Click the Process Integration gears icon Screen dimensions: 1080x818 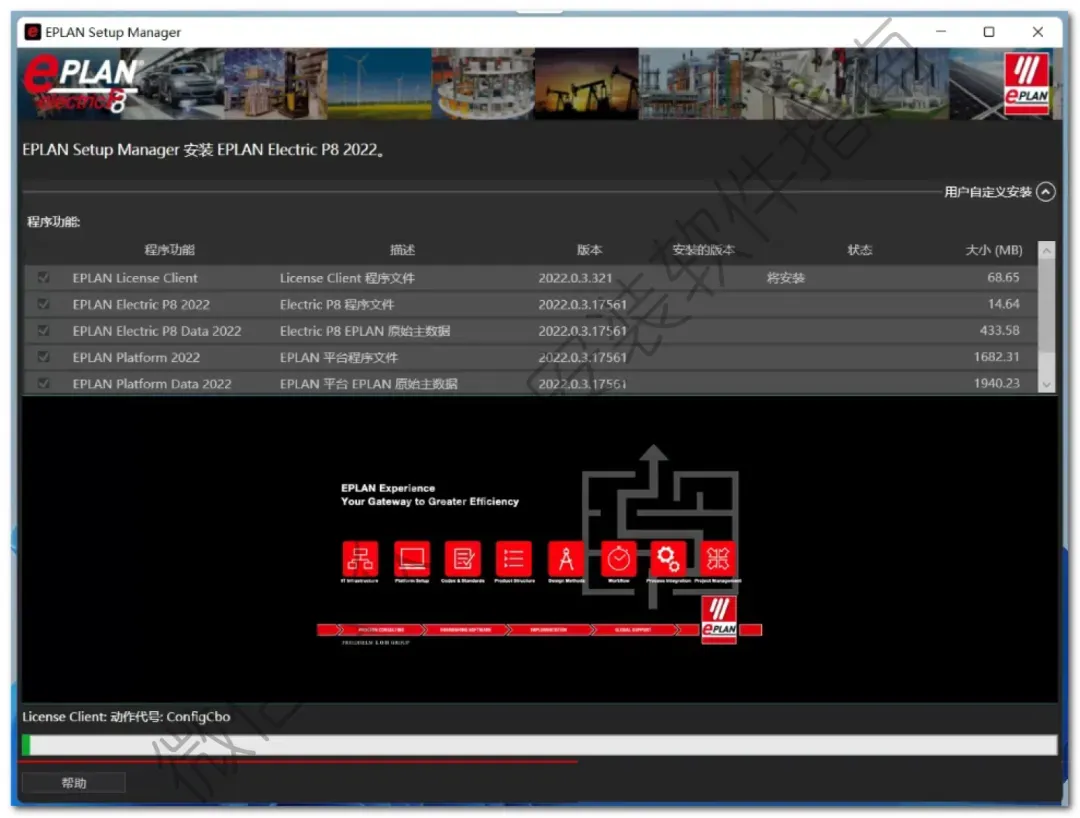(668, 558)
